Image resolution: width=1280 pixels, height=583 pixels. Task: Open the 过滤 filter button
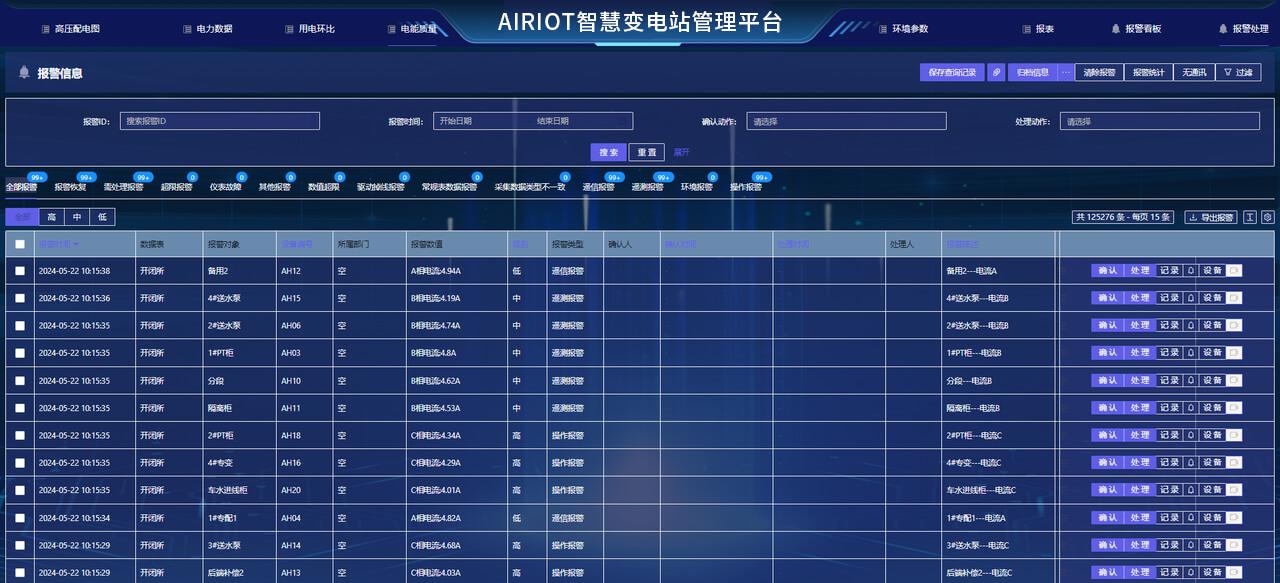(1238, 72)
